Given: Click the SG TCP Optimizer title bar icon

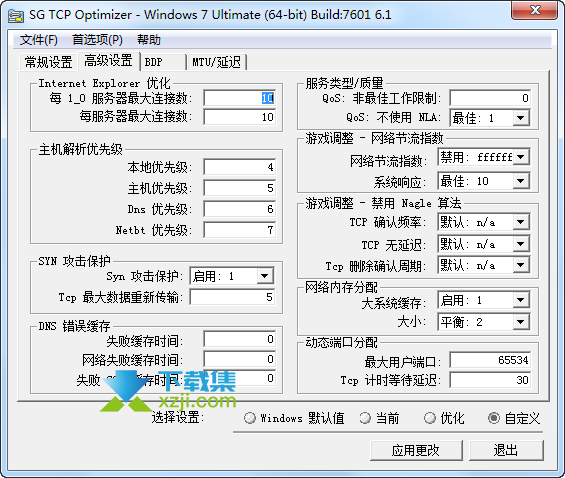Looking at the screenshot, I should coord(16,15).
